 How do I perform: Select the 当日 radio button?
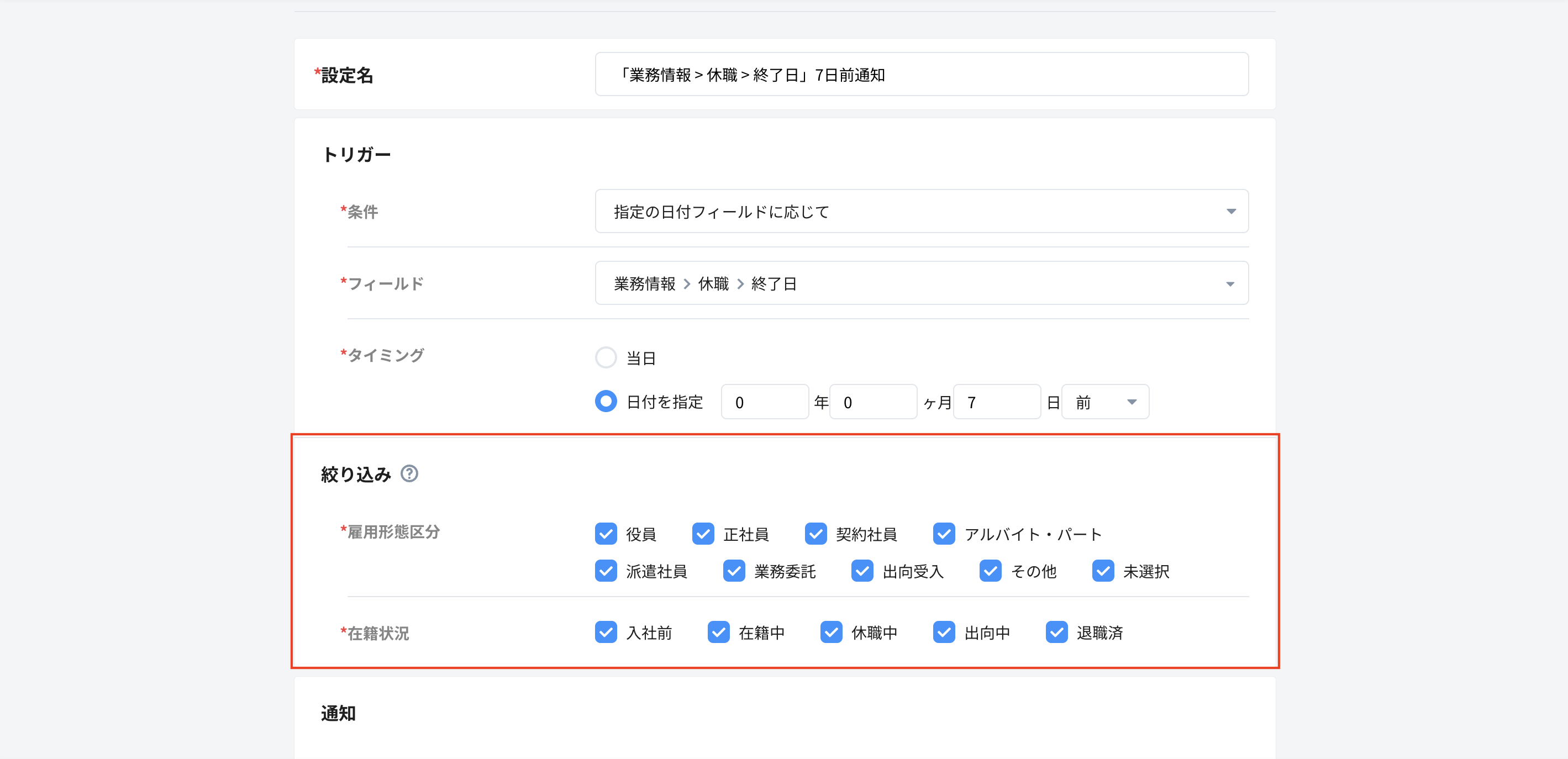pyautogui.click(x=606, y=357)
